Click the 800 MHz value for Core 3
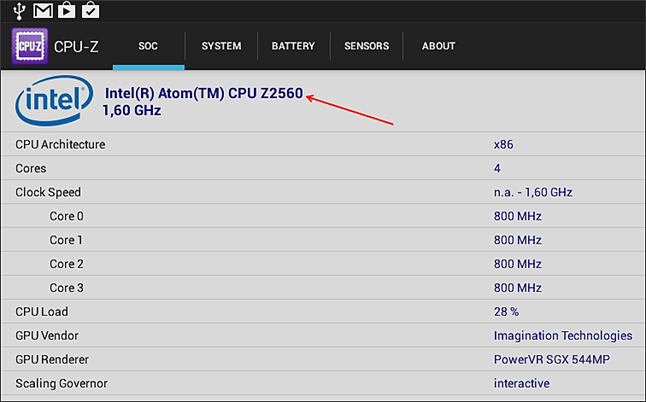Image resolution: width=646 pixels, height=402 pixels. (x=517, y=288)
